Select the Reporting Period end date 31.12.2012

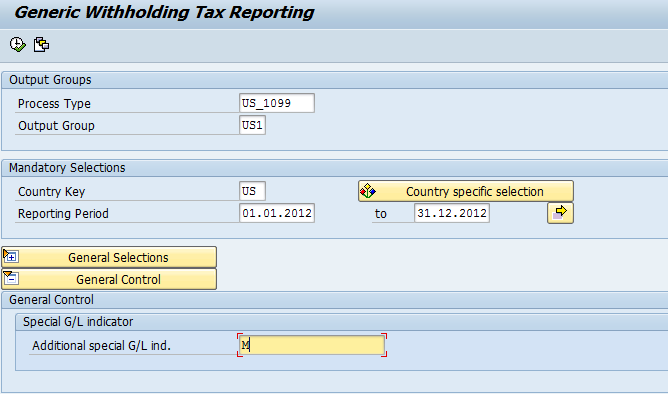[452, 213]
